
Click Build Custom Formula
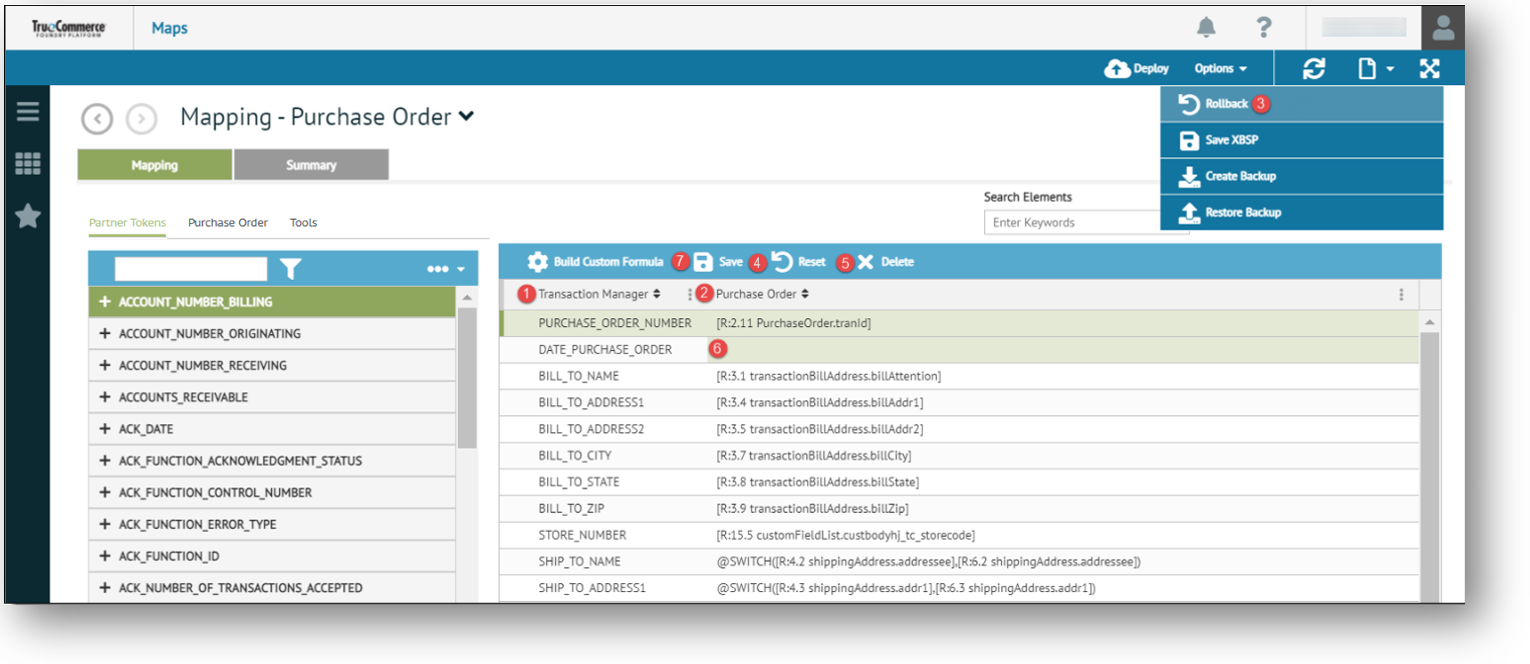point(596,262)
